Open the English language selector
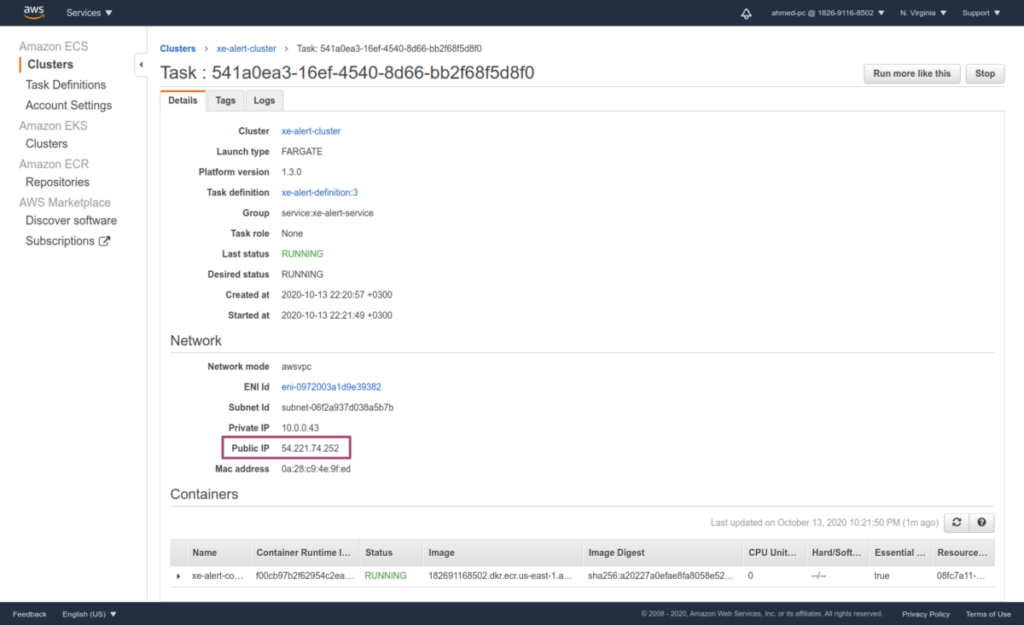The height and width of the screenshot is (625, 1024). pyautogui.click(x=85, y=613)
